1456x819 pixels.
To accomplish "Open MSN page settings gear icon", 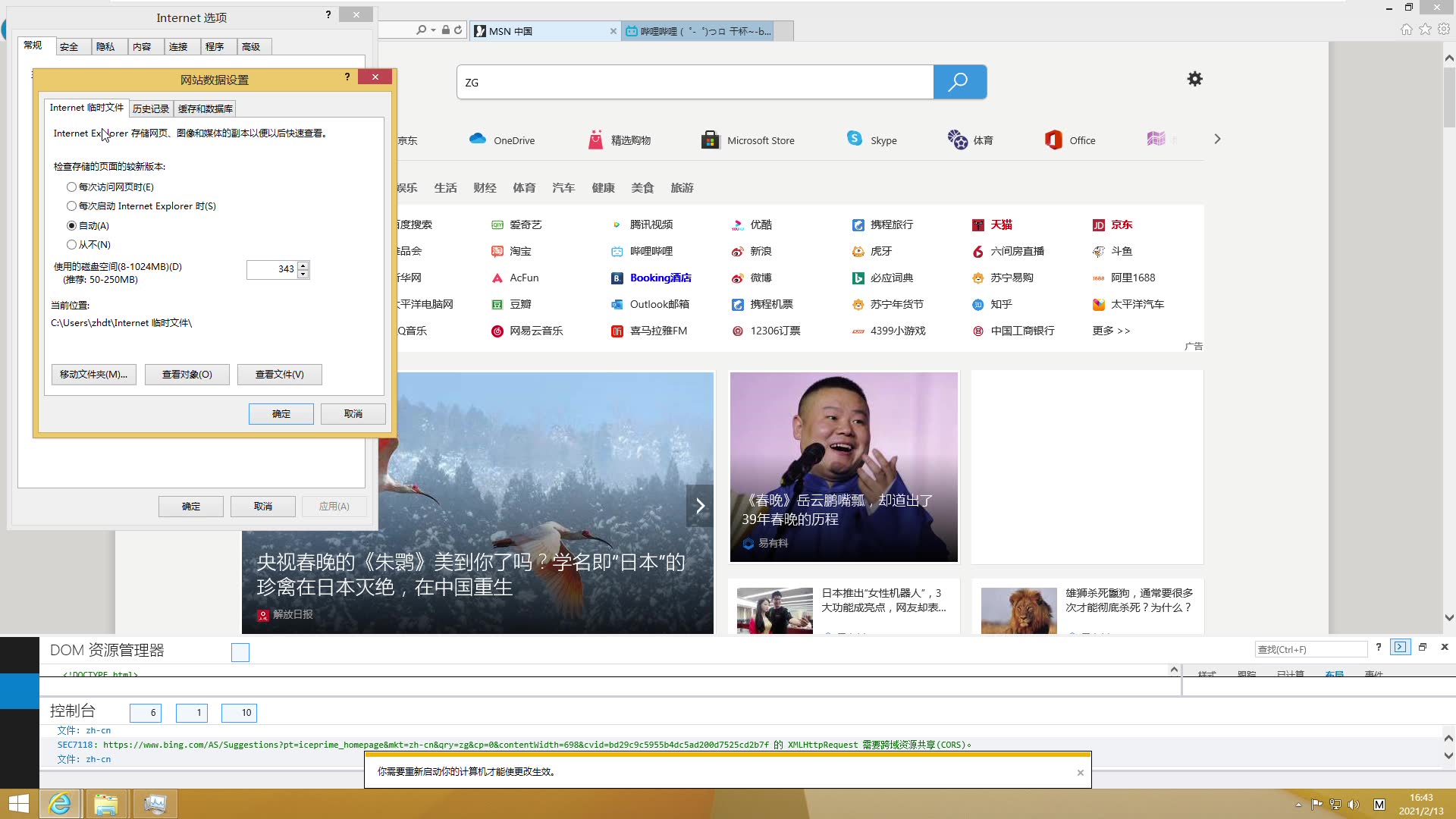I will pyautogui.click(x=1194, y=79).
